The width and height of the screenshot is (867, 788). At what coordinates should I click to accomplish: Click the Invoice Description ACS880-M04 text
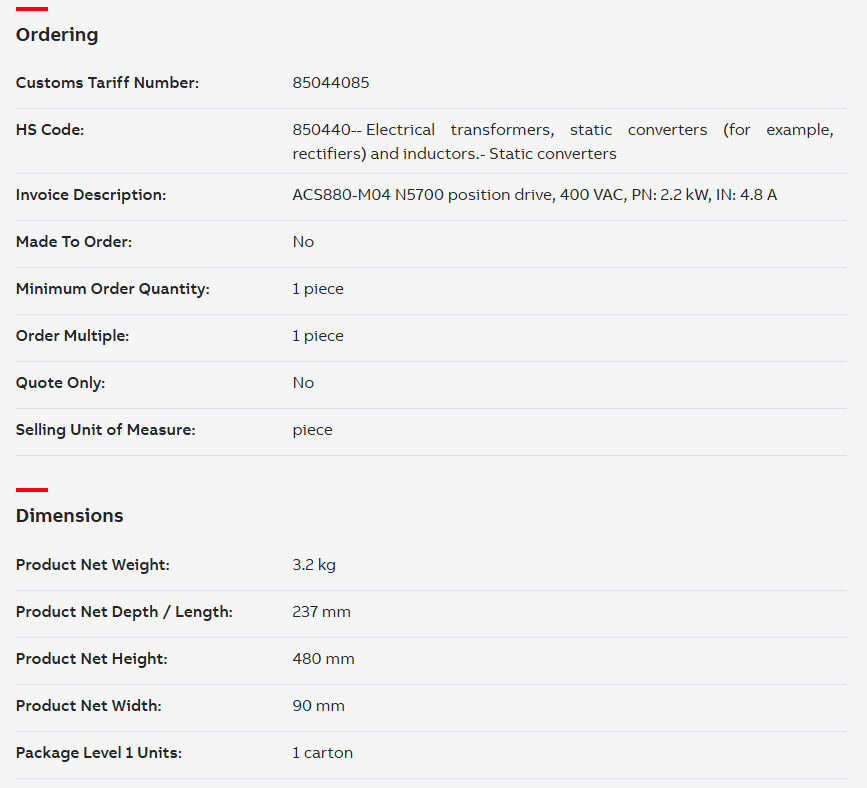(534, 195)
